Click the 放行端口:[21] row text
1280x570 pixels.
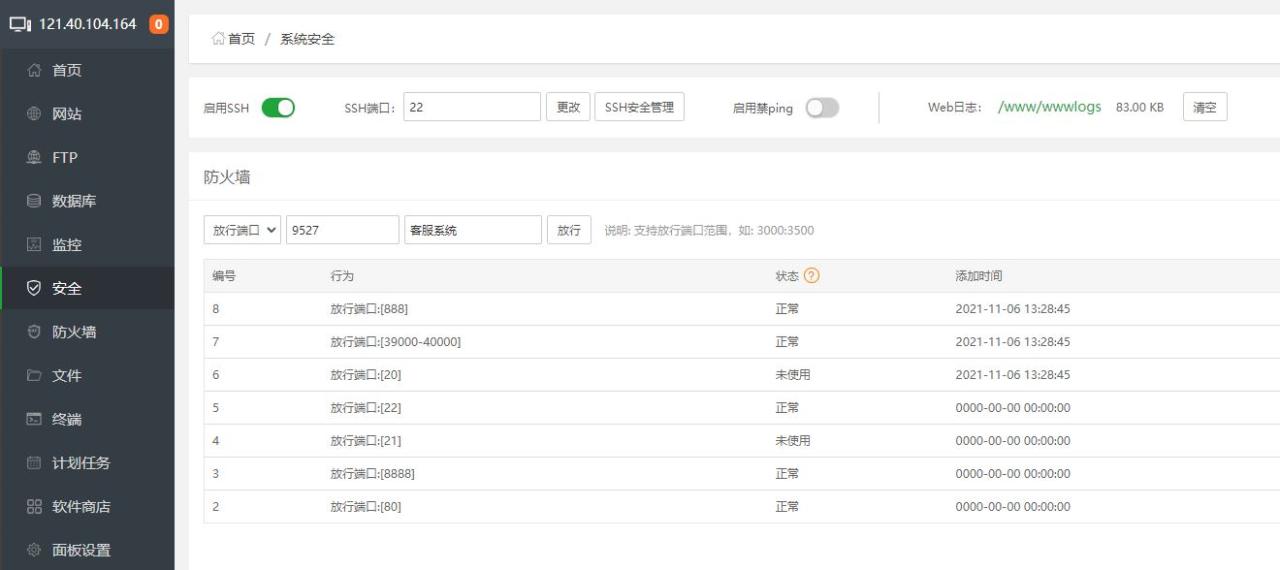pyautogui.click(x=366, y=441)
